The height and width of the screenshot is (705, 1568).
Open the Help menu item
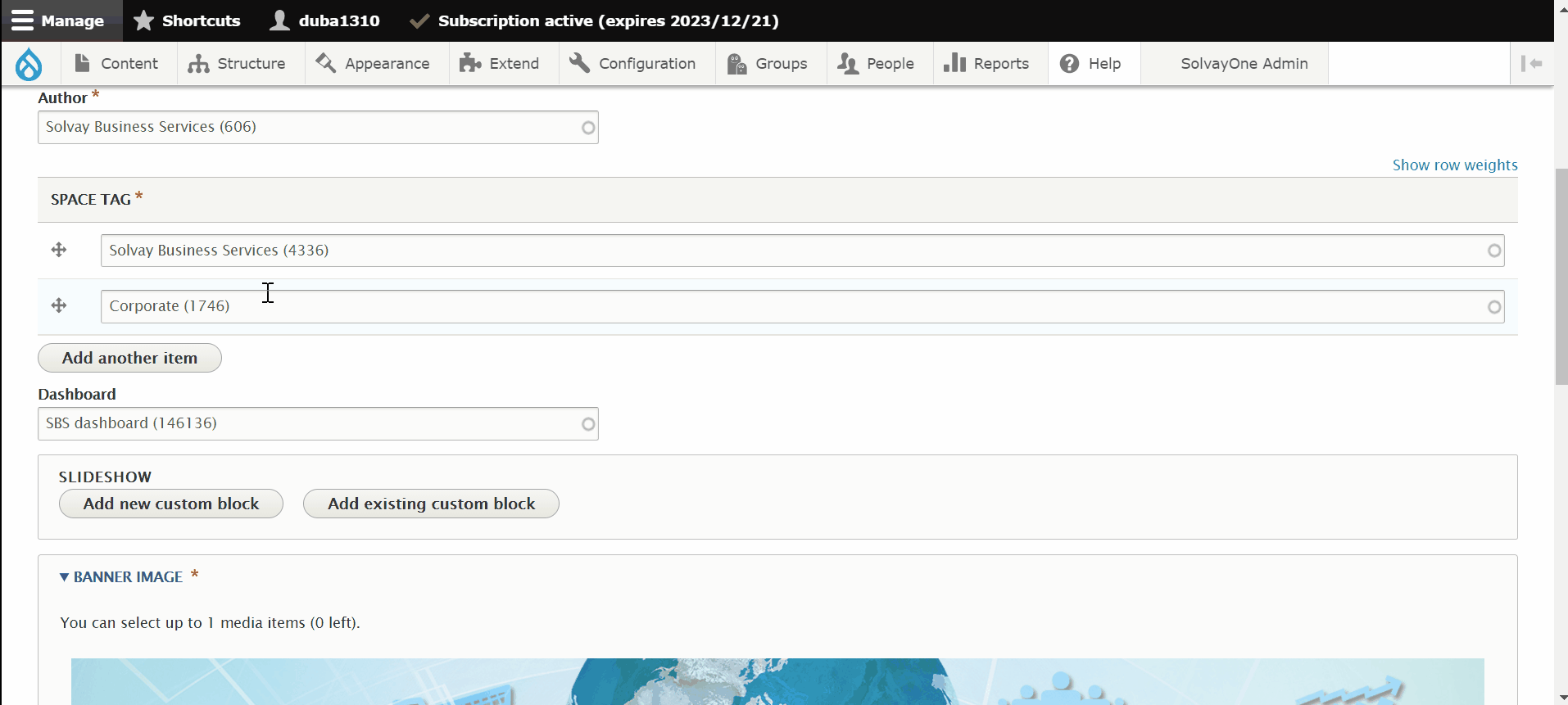click(1090, 64)
